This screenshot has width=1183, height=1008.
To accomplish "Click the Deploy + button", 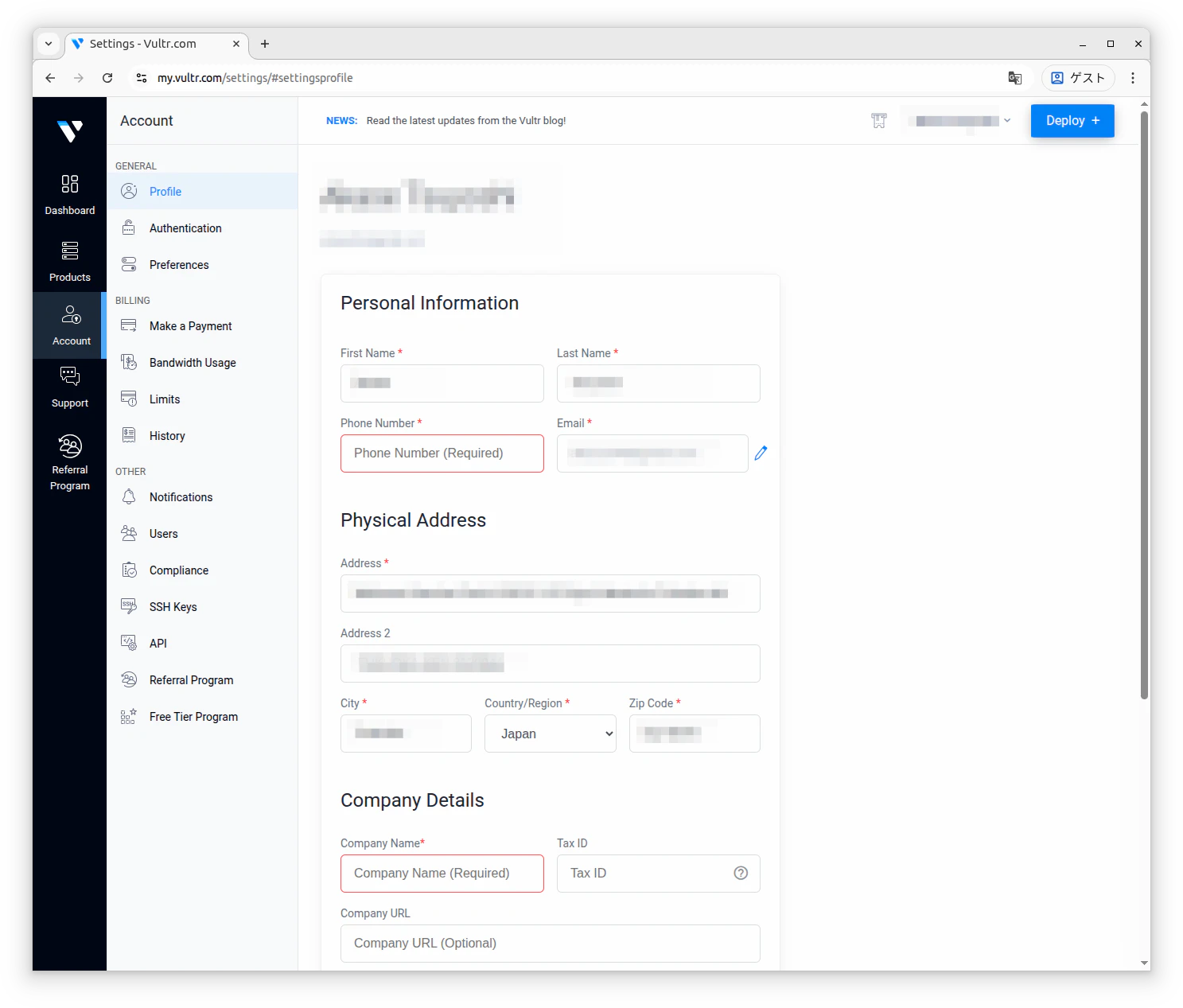I will click(x=1072, y=121).
